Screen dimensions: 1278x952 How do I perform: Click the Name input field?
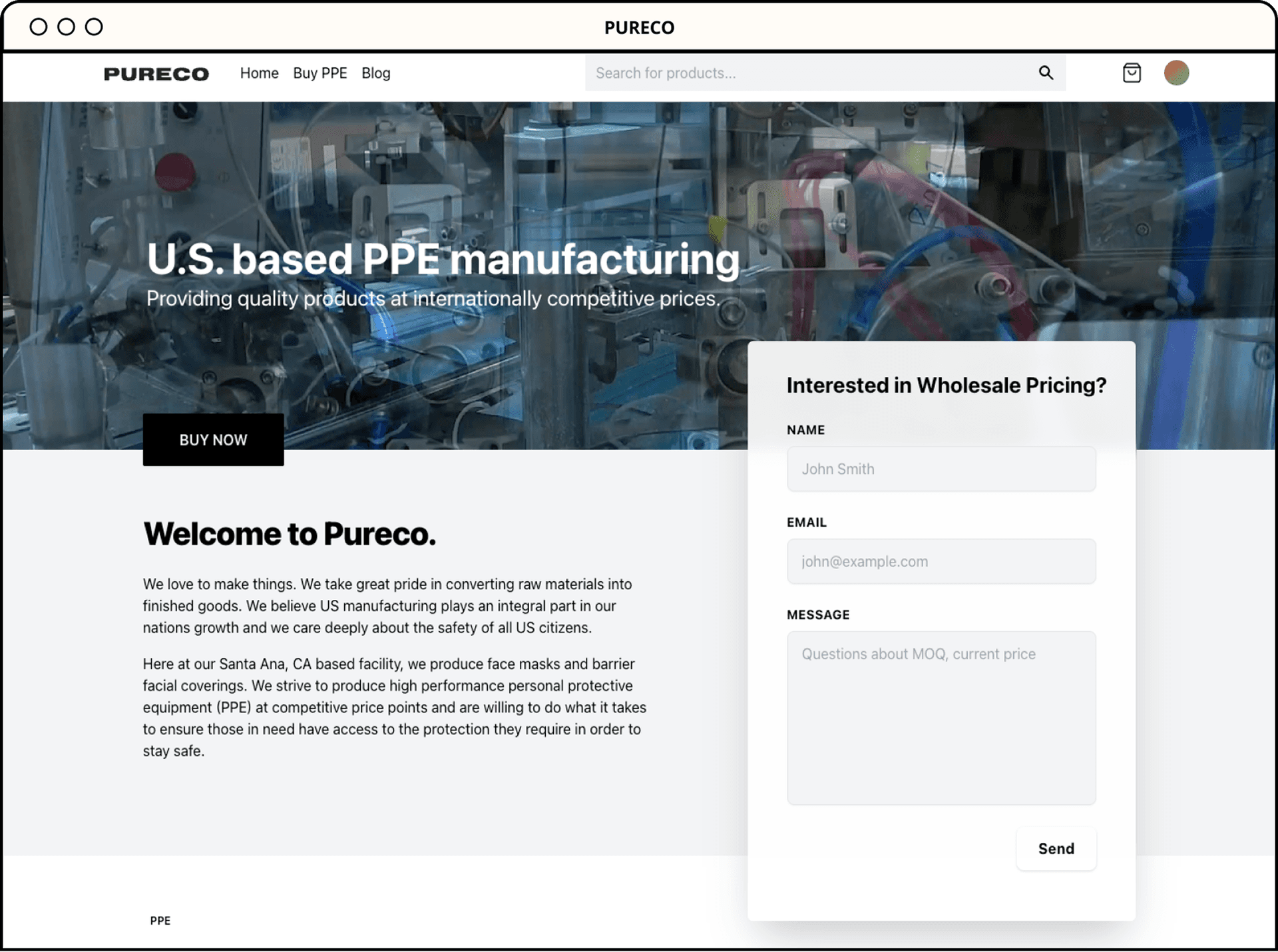click(x=941, y=469)
